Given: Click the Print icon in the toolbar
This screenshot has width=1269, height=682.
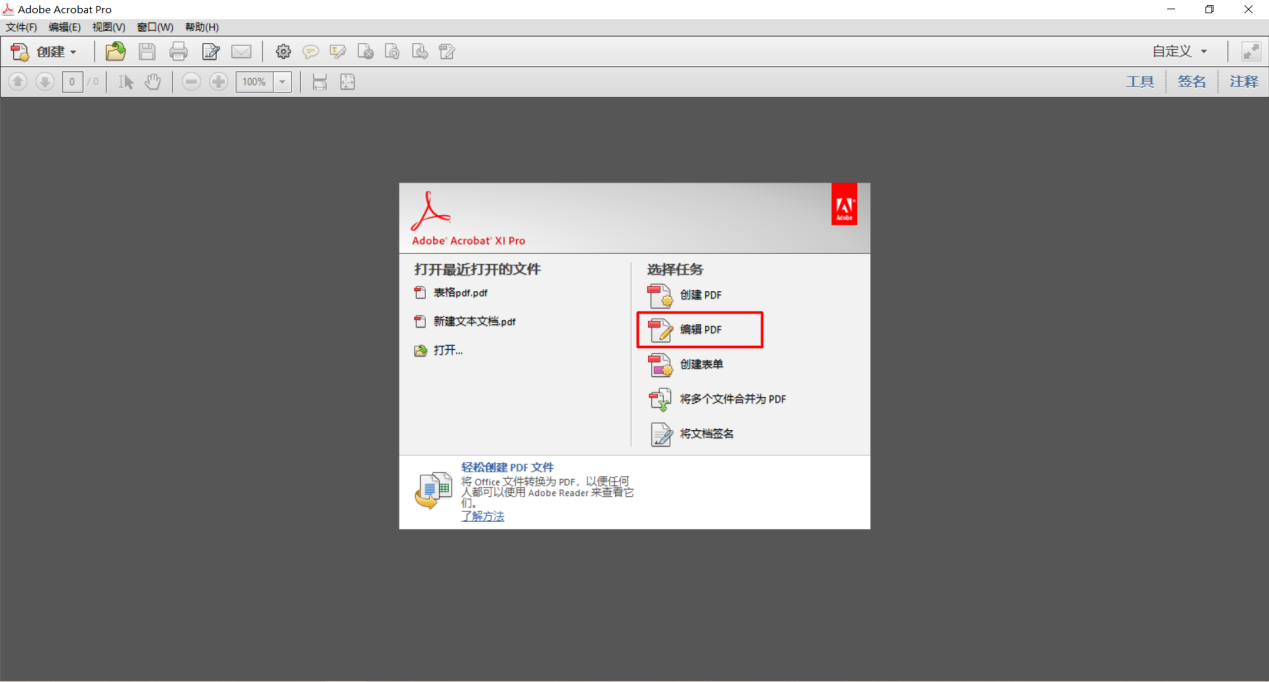Looking at the screenshot, I should (178, 52).
